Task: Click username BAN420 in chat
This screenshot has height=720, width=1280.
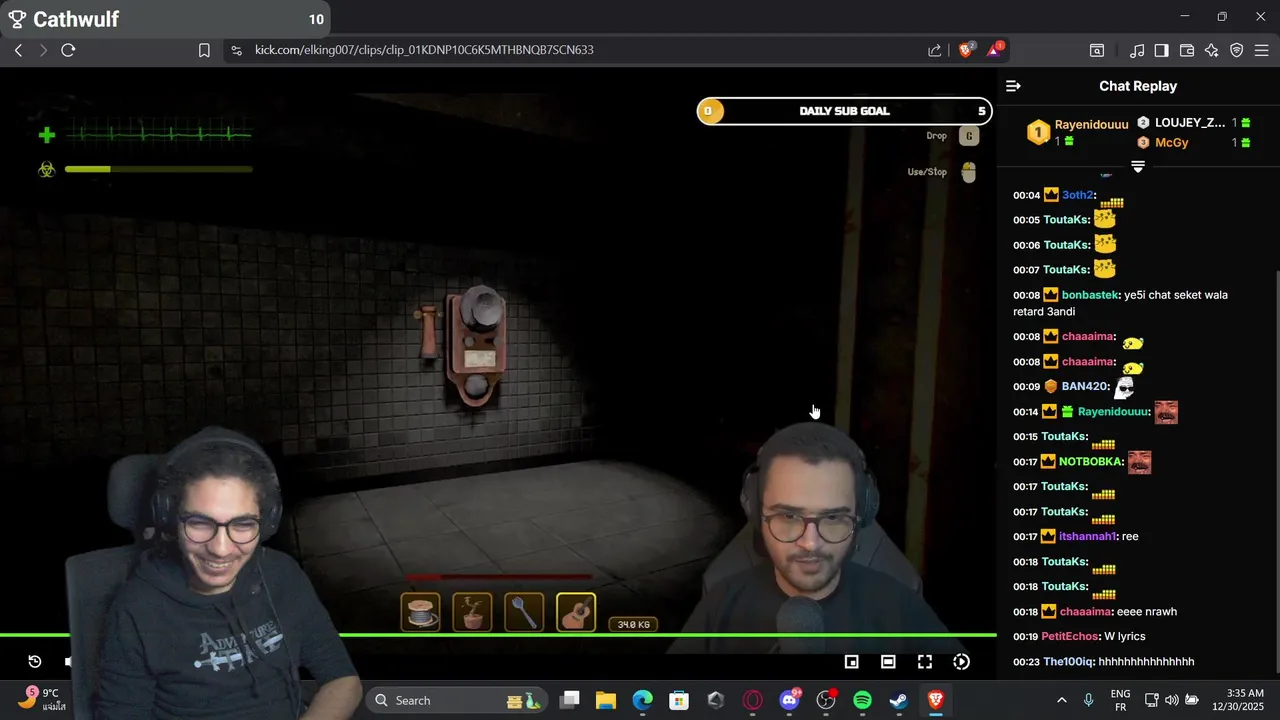Action: 1085,386
